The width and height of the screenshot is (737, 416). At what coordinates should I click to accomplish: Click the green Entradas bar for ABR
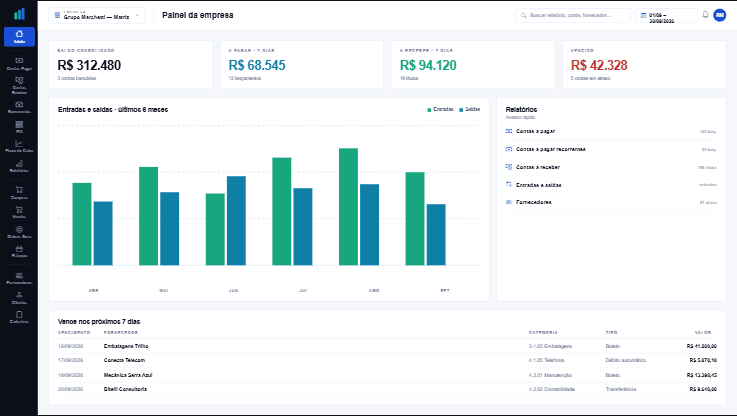(x=82, y=224)
